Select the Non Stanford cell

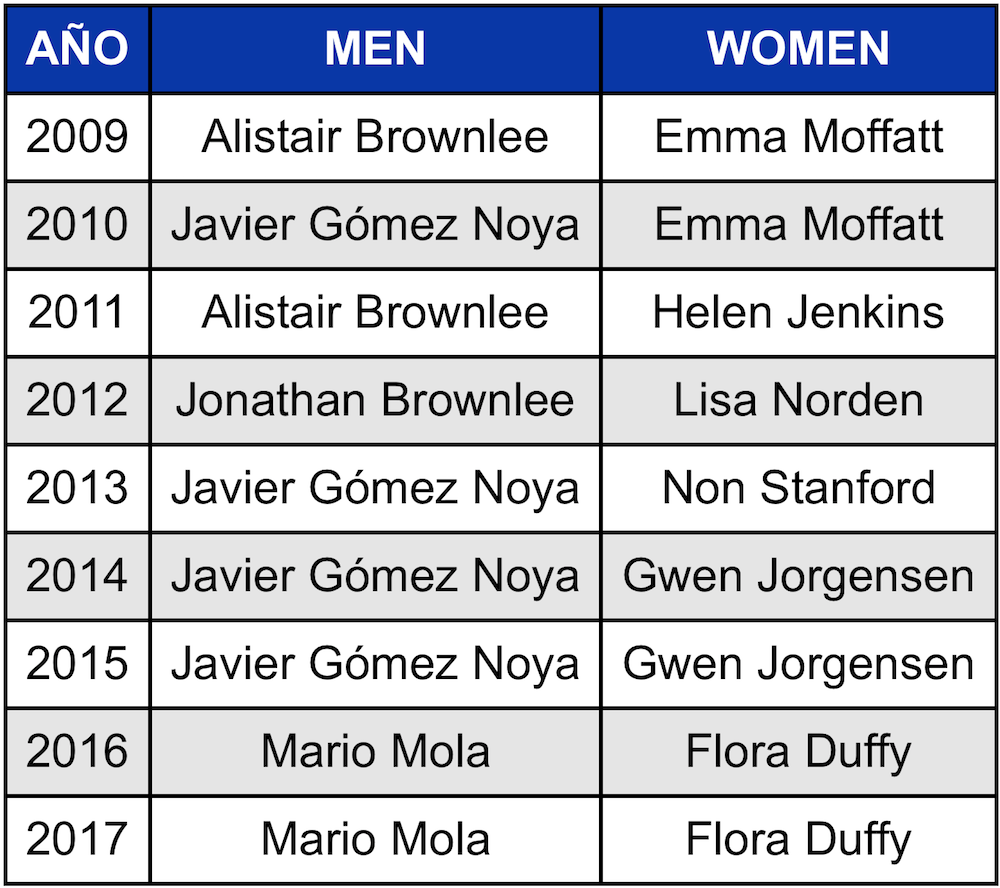click(x=798, y=488)
